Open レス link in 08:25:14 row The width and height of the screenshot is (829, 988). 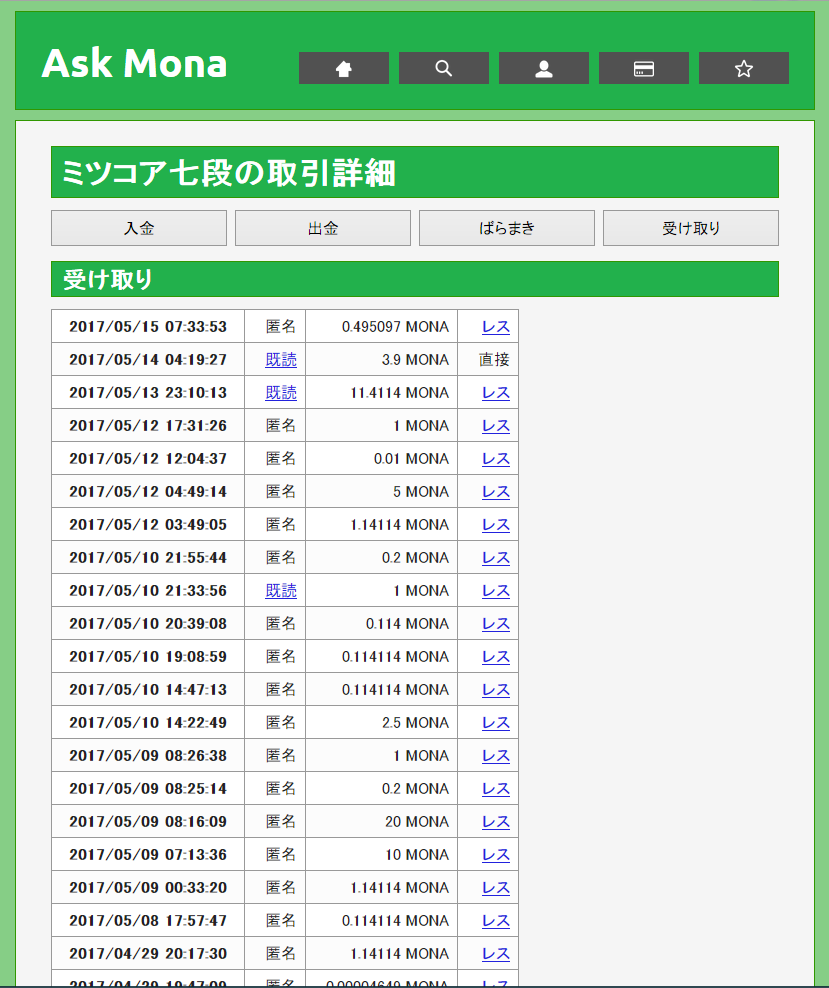[496, 788]
